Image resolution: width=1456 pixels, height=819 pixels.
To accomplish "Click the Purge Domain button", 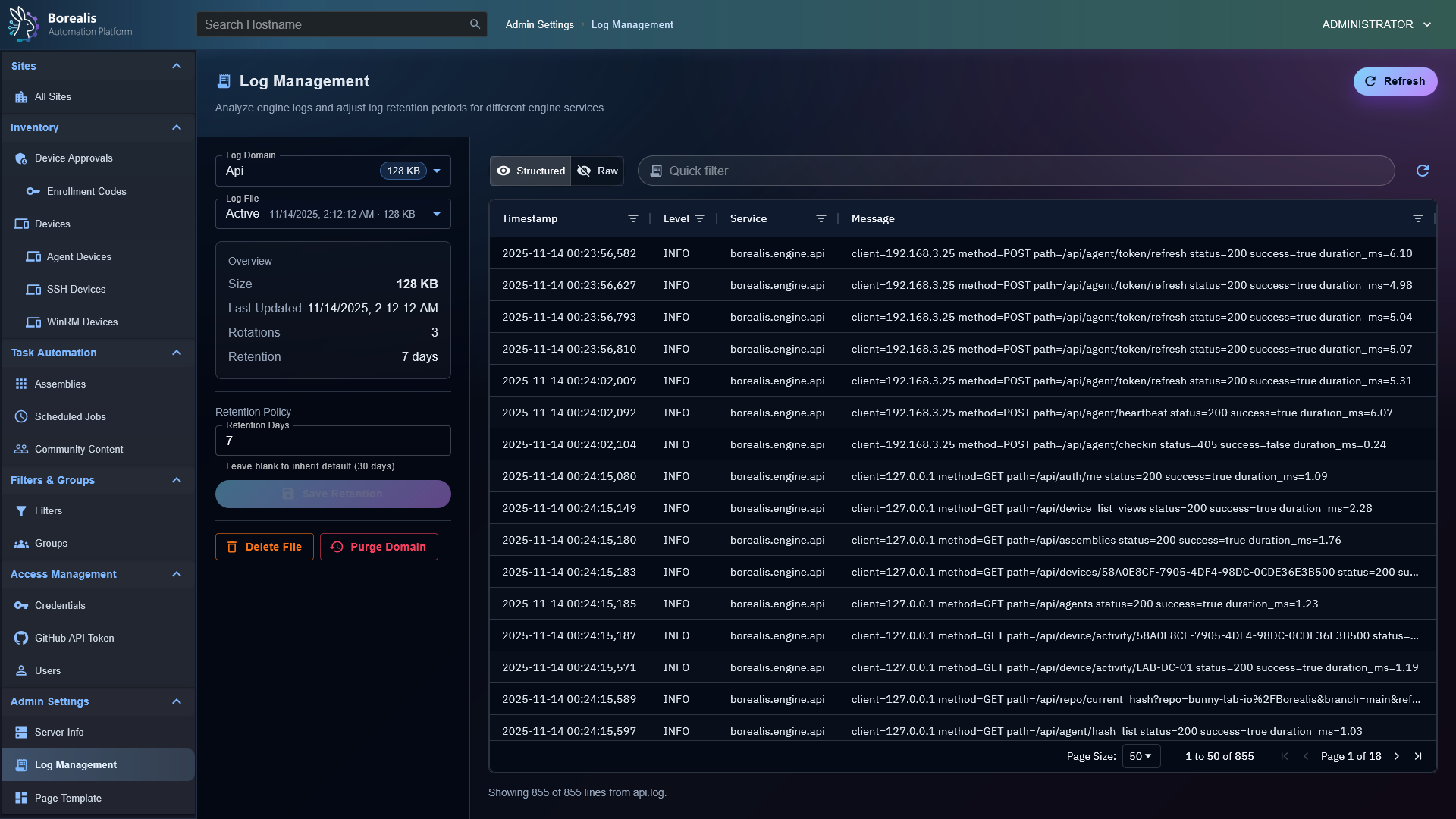I will [x=379, y=547].
